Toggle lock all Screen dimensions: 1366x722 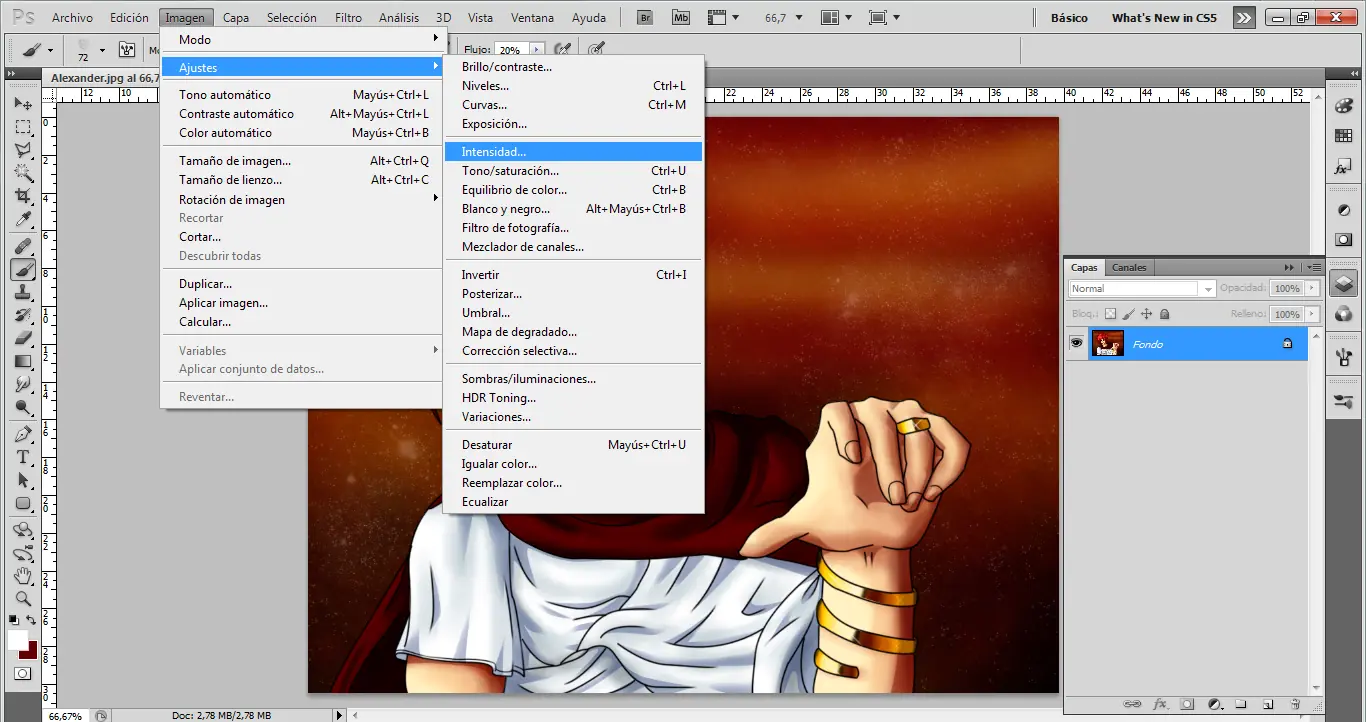1165,314
